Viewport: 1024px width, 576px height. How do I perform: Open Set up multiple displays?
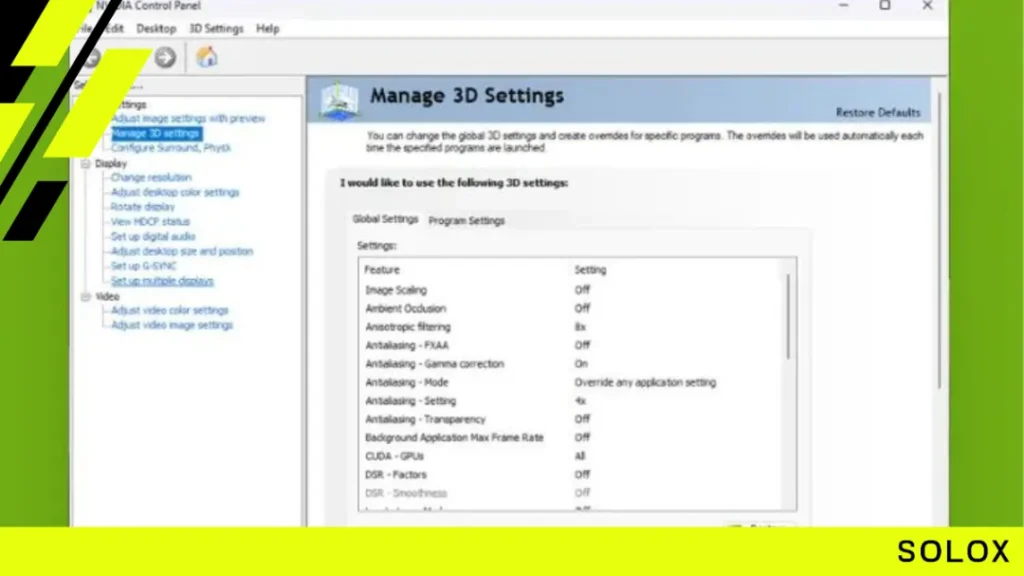click(x=162, y=281)
